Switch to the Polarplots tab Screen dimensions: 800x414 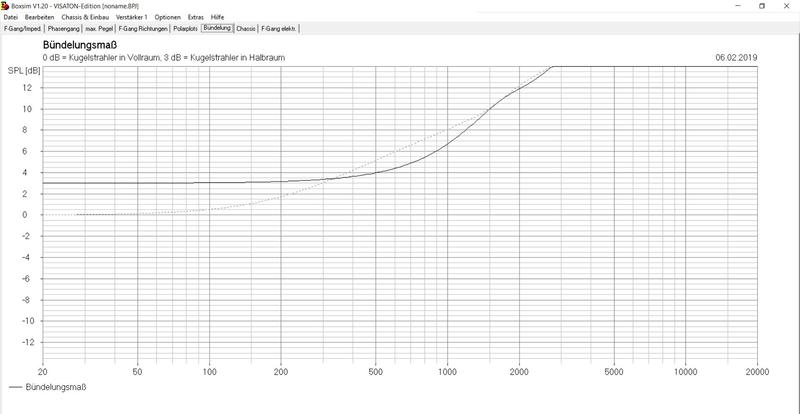[185, 29]
